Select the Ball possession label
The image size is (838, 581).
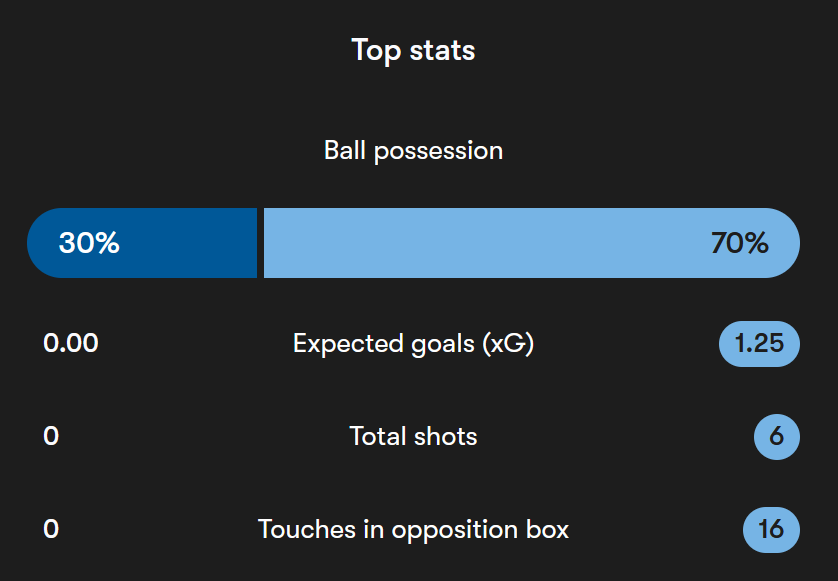tap(413, 151)
